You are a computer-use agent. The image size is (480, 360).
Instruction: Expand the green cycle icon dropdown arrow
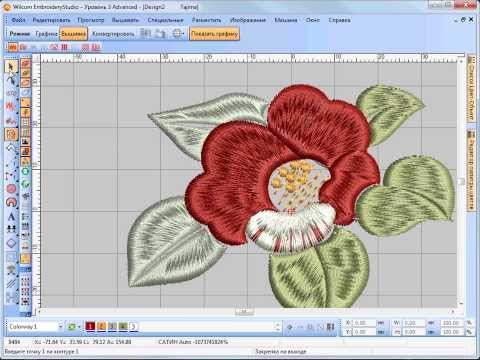click(79, 327)
